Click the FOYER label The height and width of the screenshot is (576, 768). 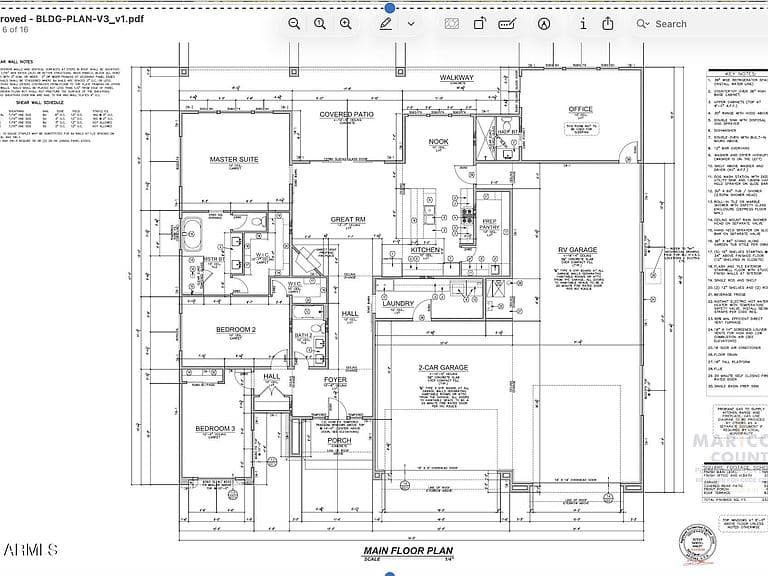click(336, 380)
